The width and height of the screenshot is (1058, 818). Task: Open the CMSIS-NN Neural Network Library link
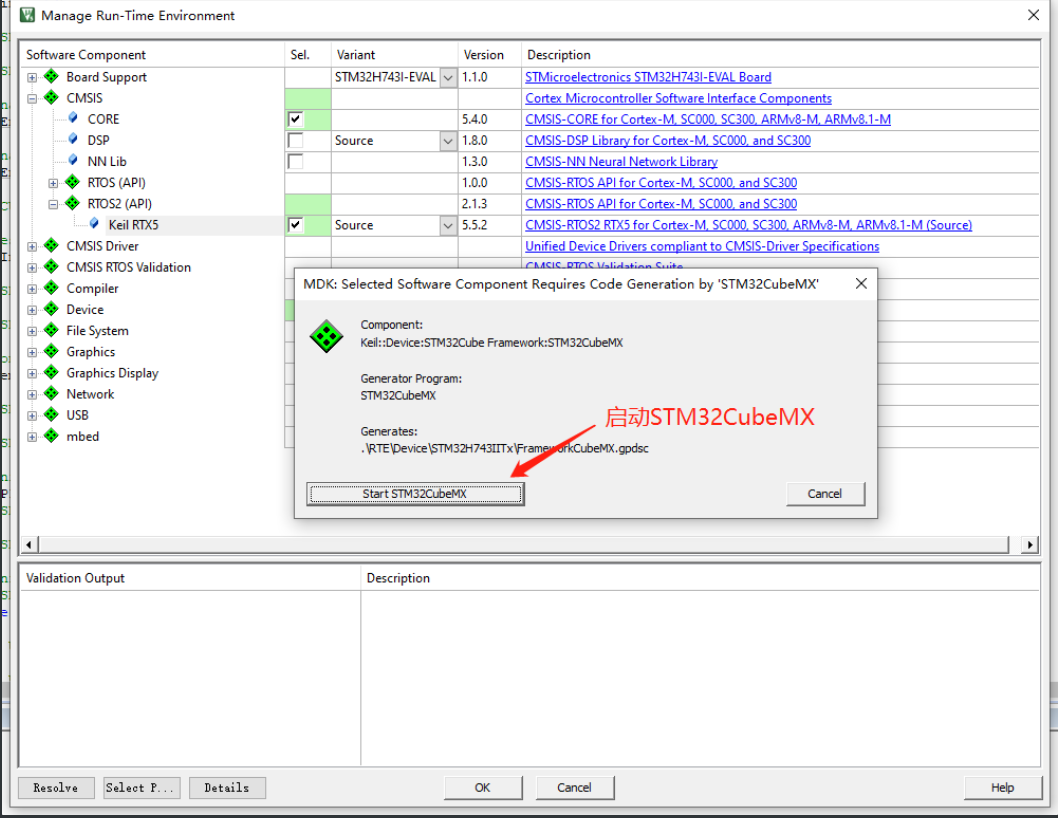point(621,161)
